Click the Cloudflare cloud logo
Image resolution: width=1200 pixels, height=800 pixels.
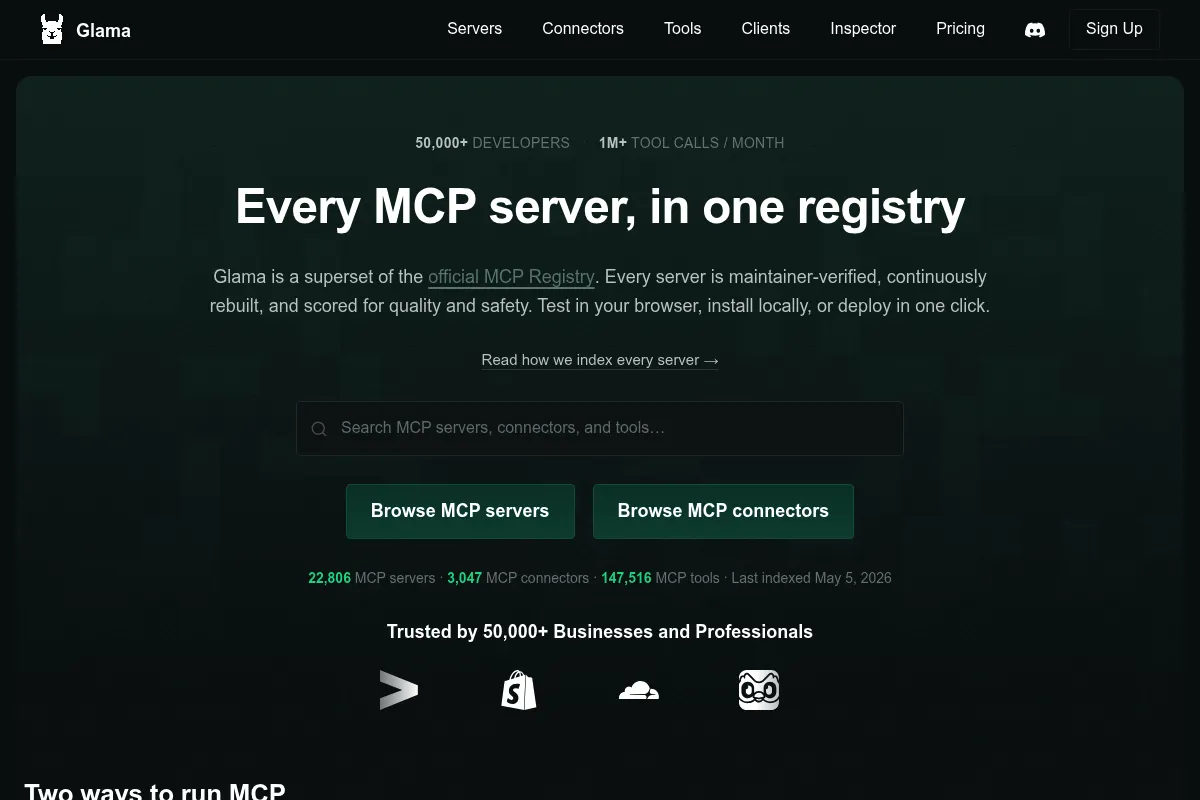[639, 690]
